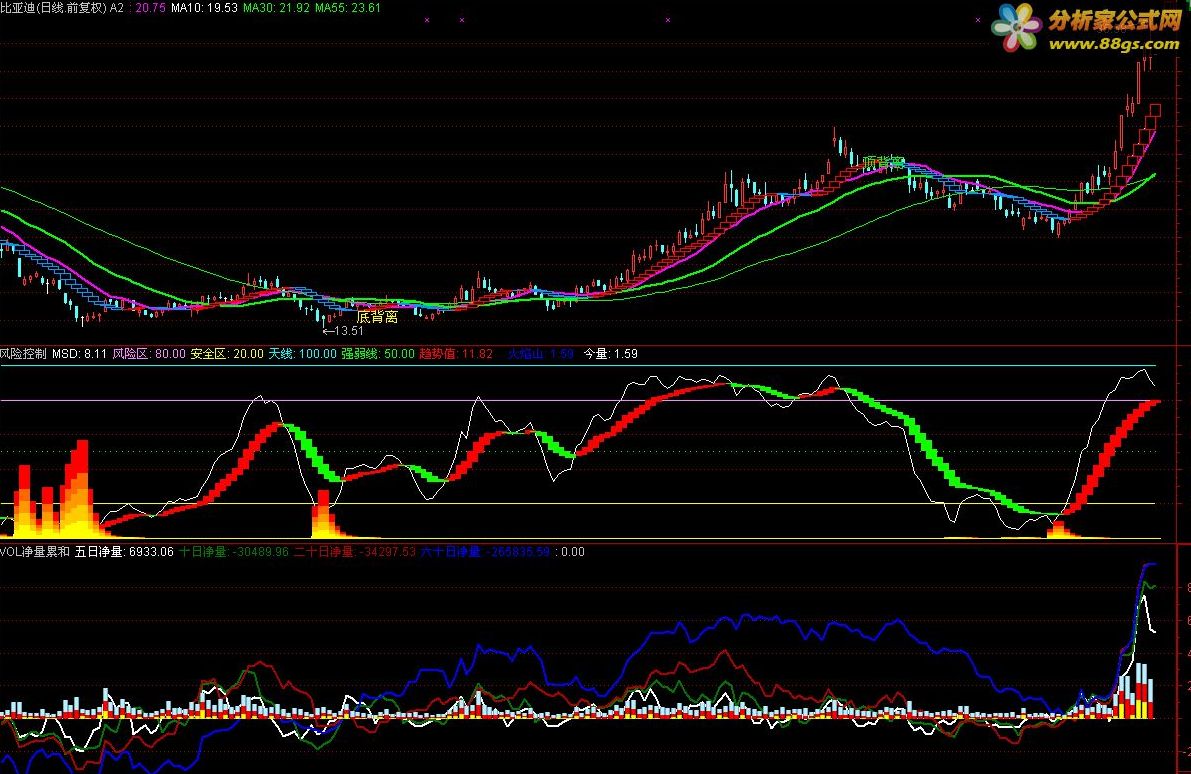Image resolution: width=1191 pixels, height=774 pixels.
Task: Click the 底背离 annotation on the price chart
Action: tap(378, 317)
